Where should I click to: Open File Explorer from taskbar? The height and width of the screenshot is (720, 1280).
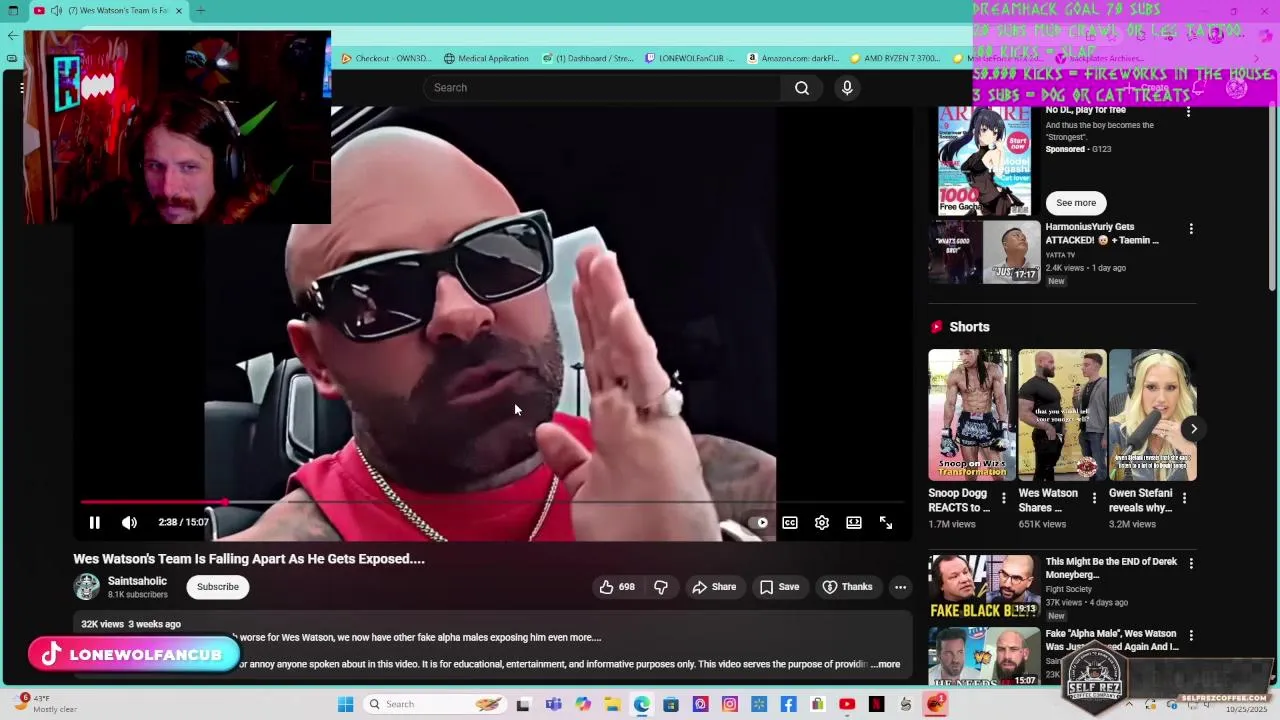tap(612, 704)
